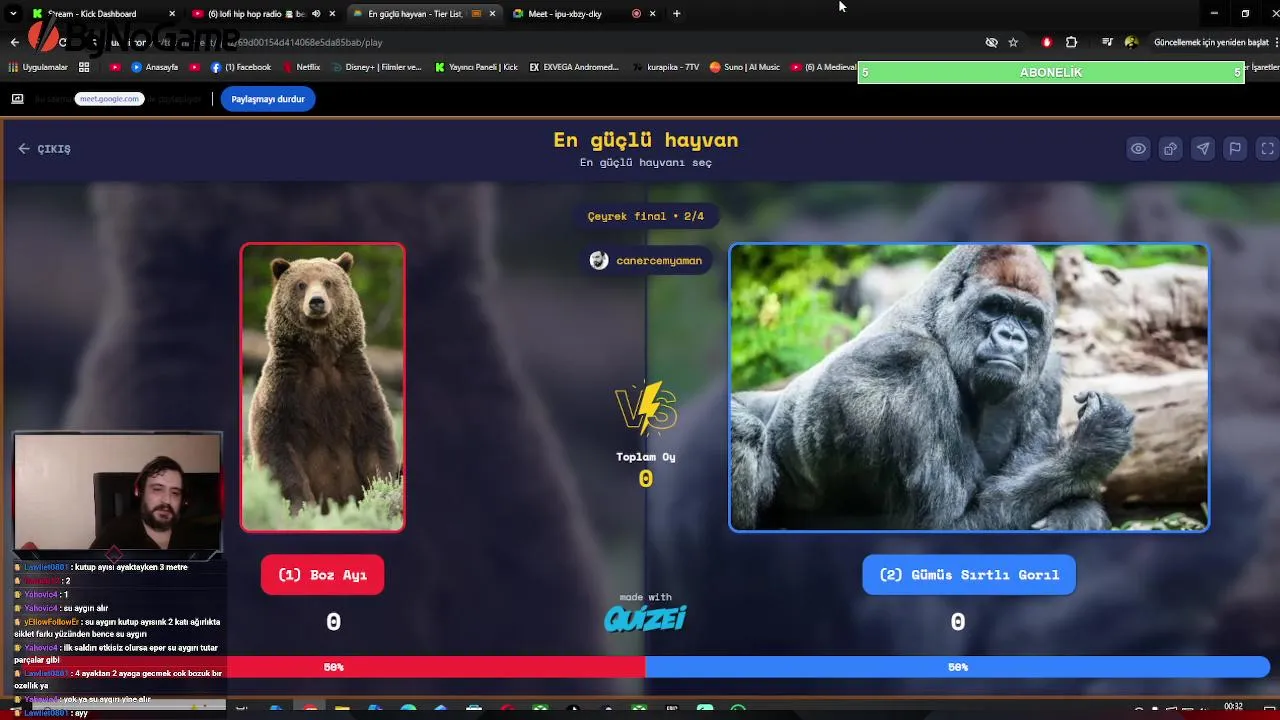Click the flag report icon
1280x720 pixels.
[x=1235, y=149]
